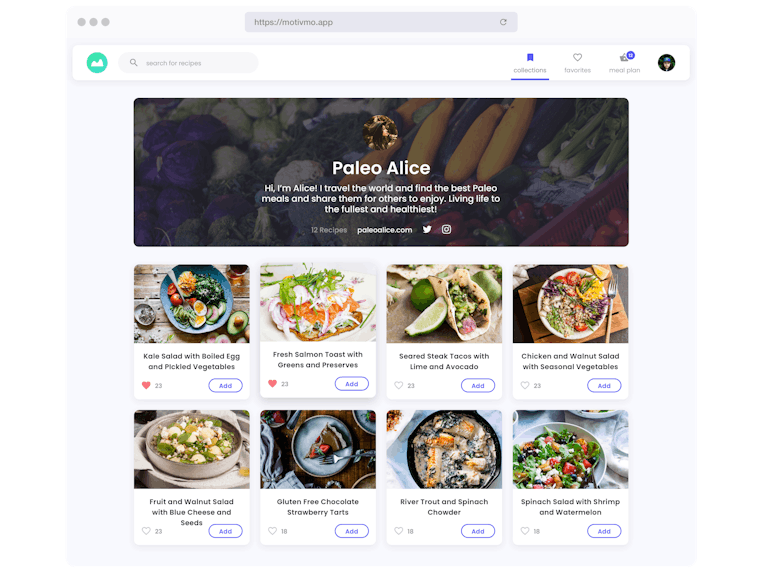
Task: Toggle heart on Seared Steak Tacos
Action: pyautogui.click(x=399, y=385)
